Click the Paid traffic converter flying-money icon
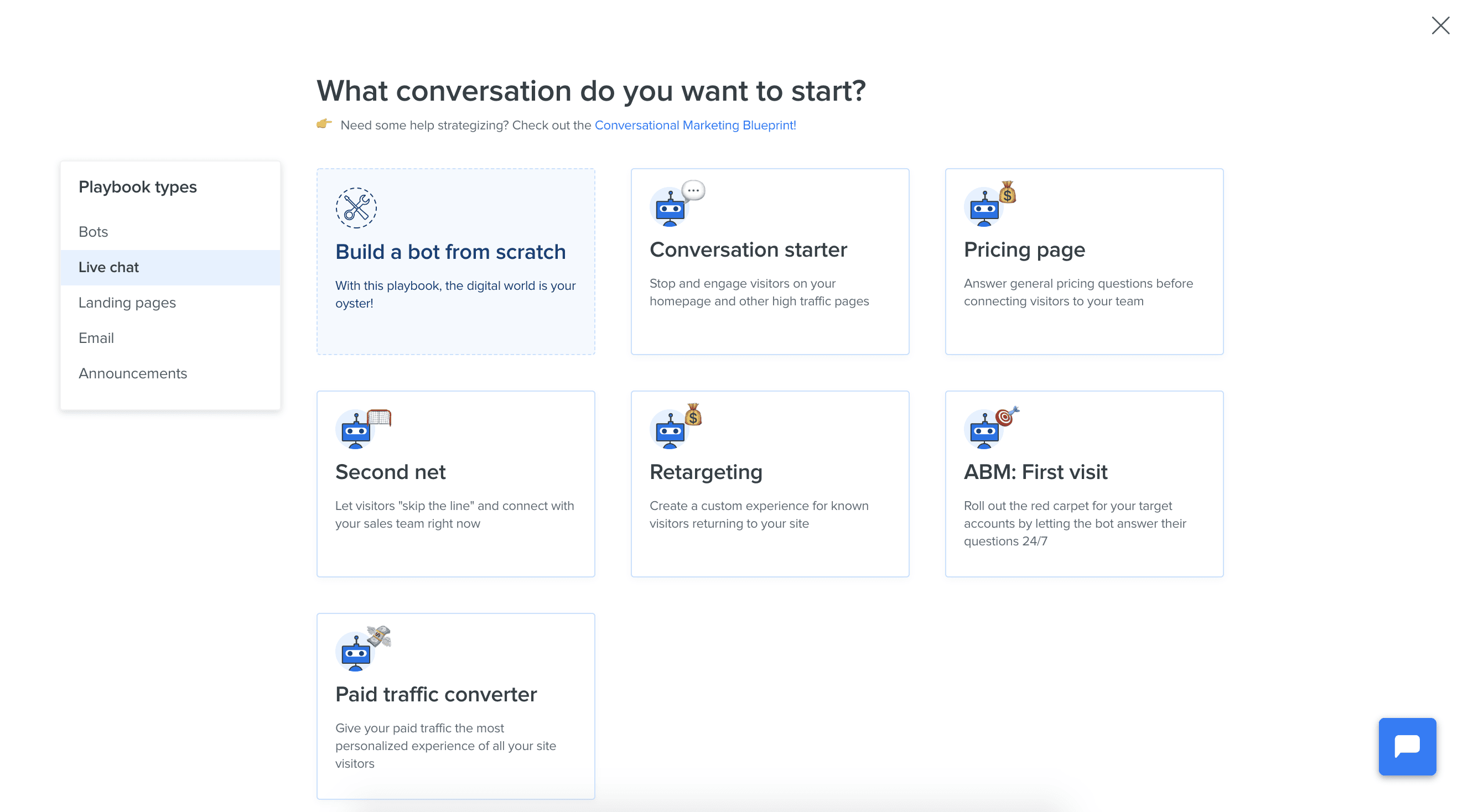1473x812 pixels. (363, 649)
